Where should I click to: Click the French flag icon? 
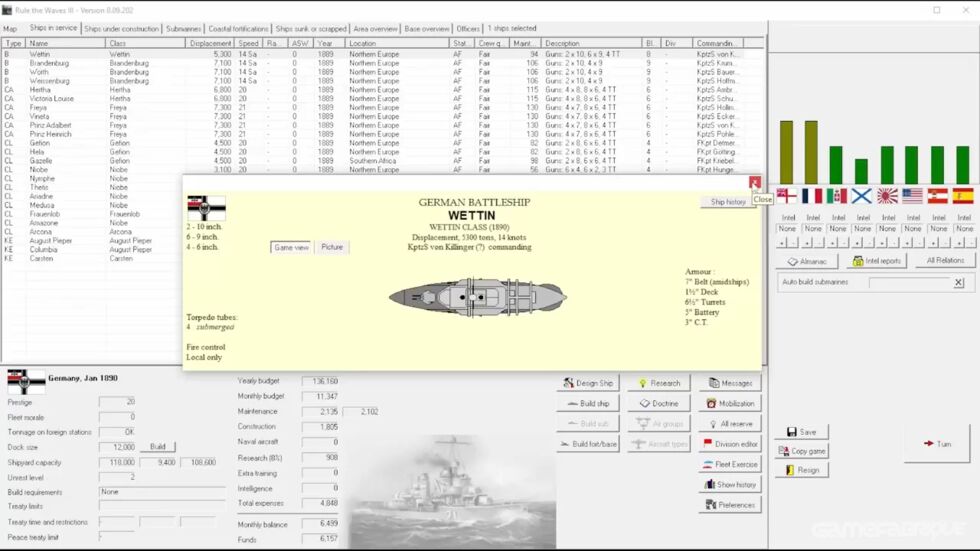[x=812, y=196]
